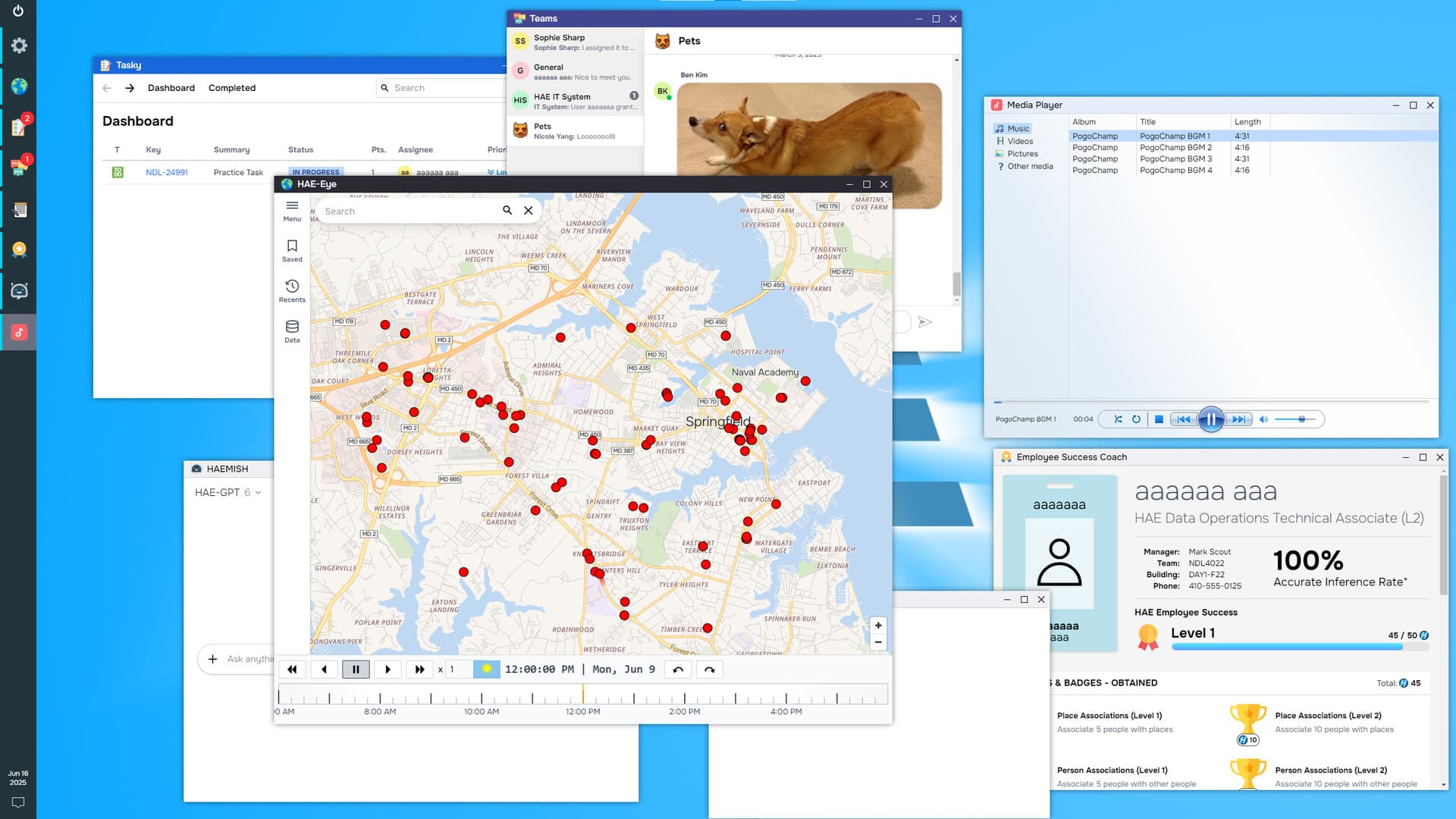Open the HAE-Eye Menu hamburger
Screen dimensions: 1456x819
(x=292, y=209)
